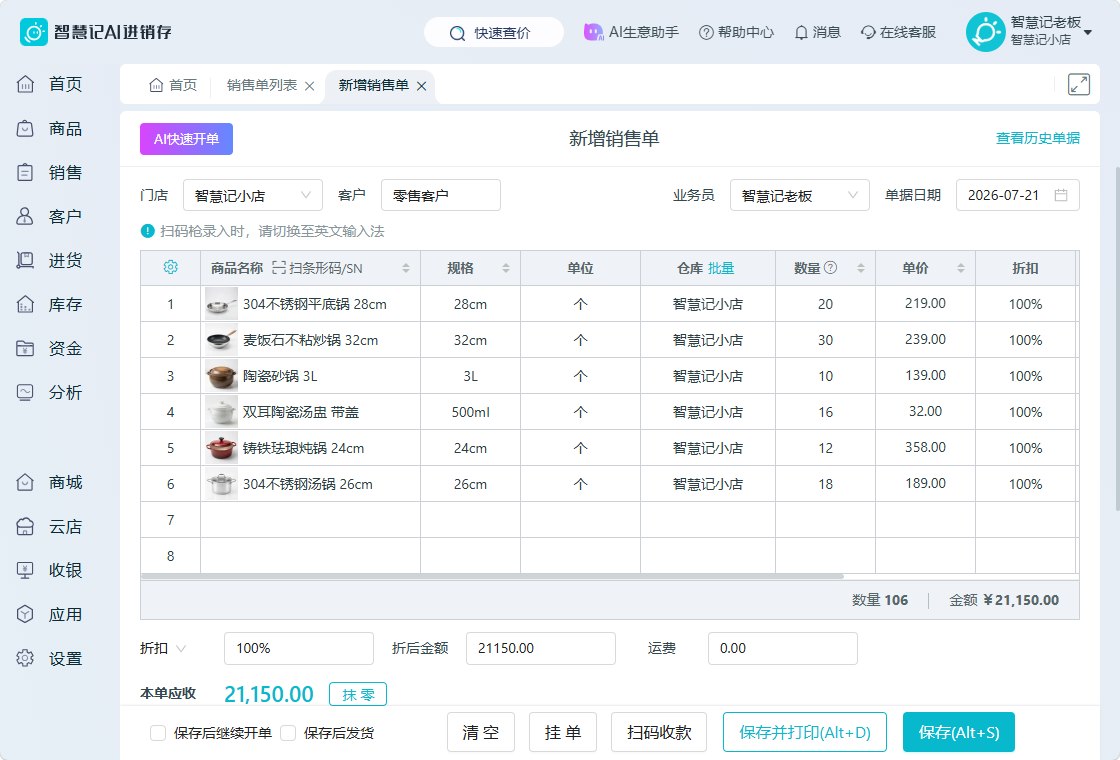Click the 数量 help question-mark icon
Screen dimensions: 1120x760
pos(830,267)
